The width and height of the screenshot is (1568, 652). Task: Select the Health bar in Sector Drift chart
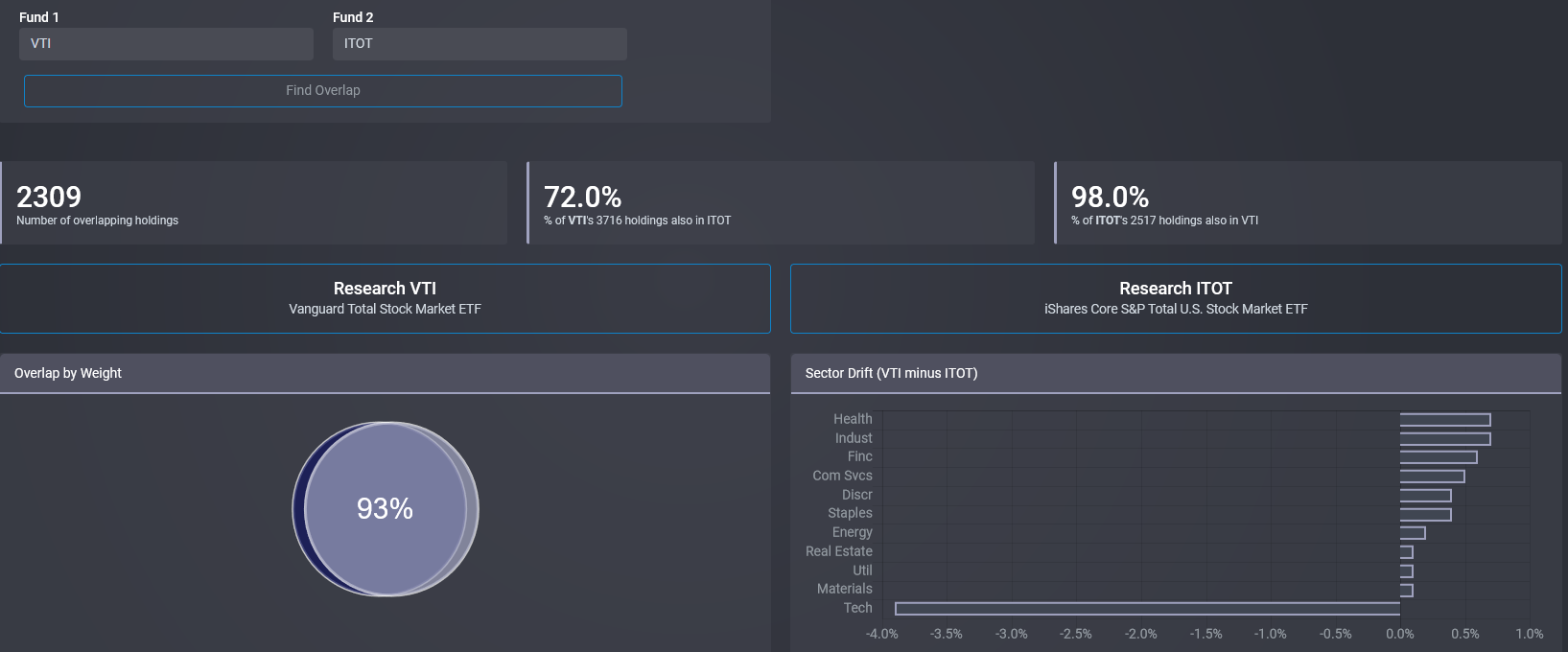pos(1445,420)
